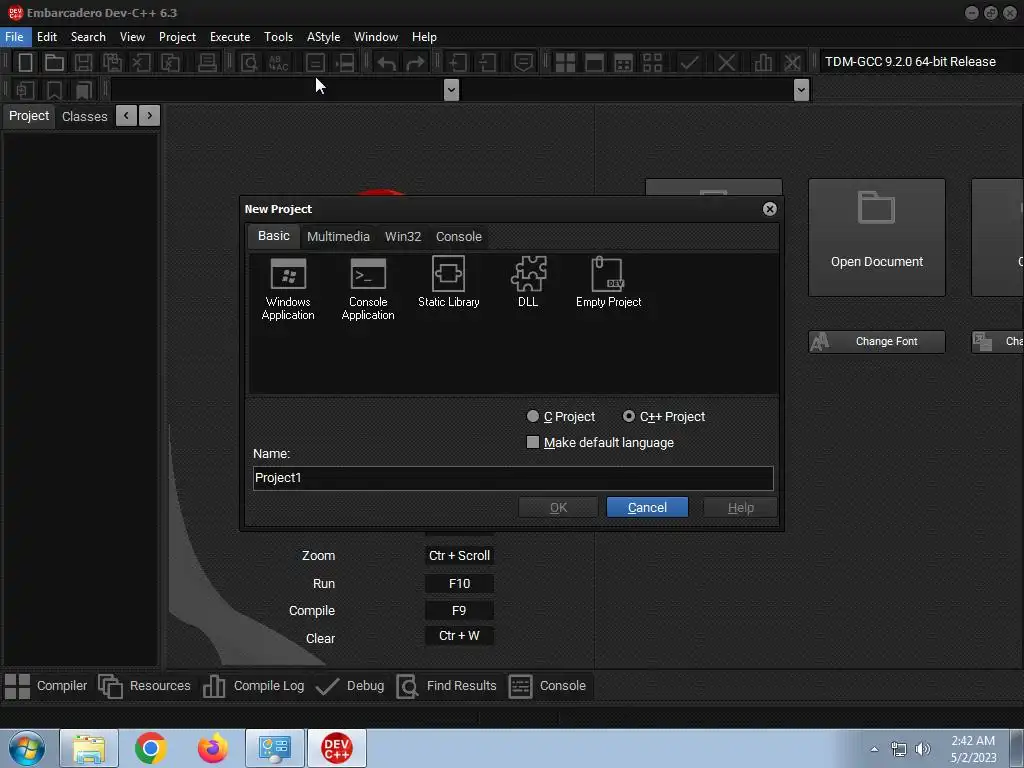Switch to the Win32 tab
The image size is (1024, 768).
[403, 236]
